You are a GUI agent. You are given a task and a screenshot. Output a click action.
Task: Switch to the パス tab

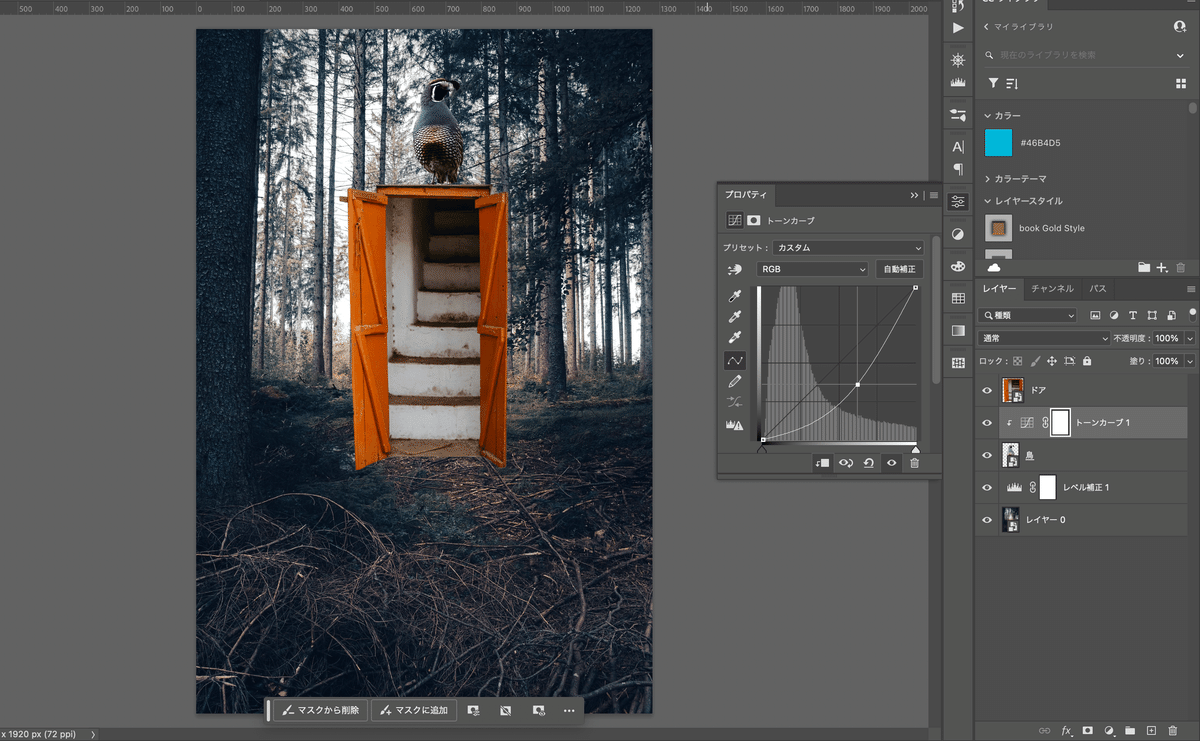coord(1097,289)
